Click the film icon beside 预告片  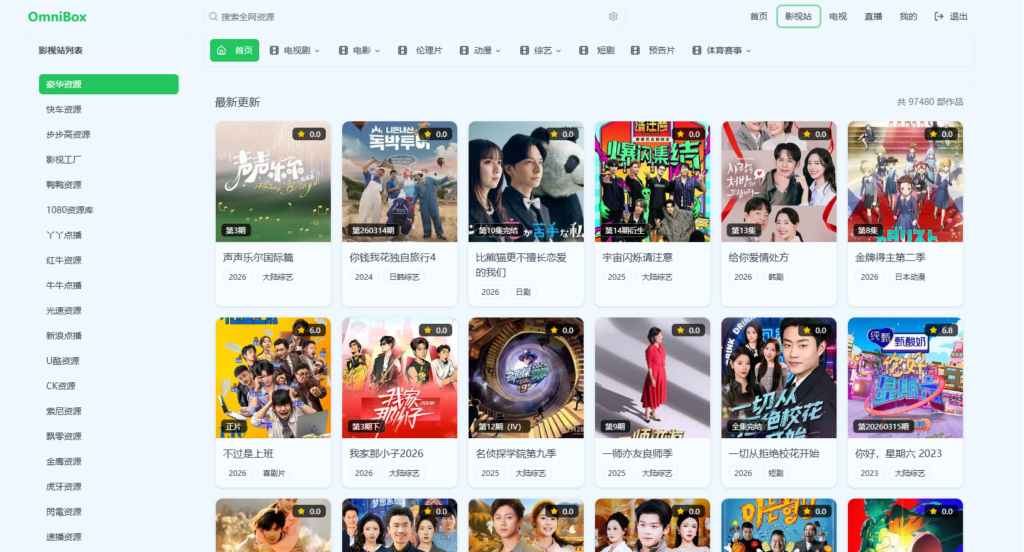pos(635,50)
